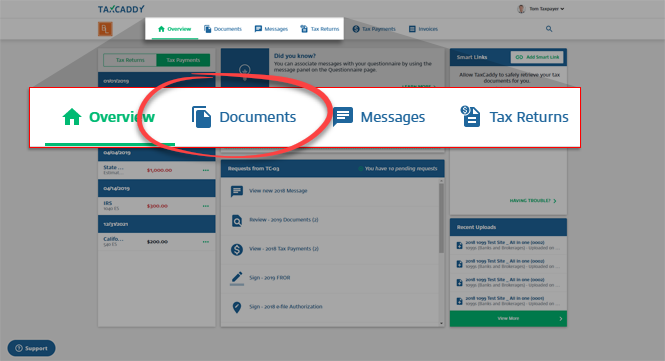Go to Tax Payments in top navigation
Viewport: 665px width, 361px height.
pyautogui.click(x=374, y=29)
